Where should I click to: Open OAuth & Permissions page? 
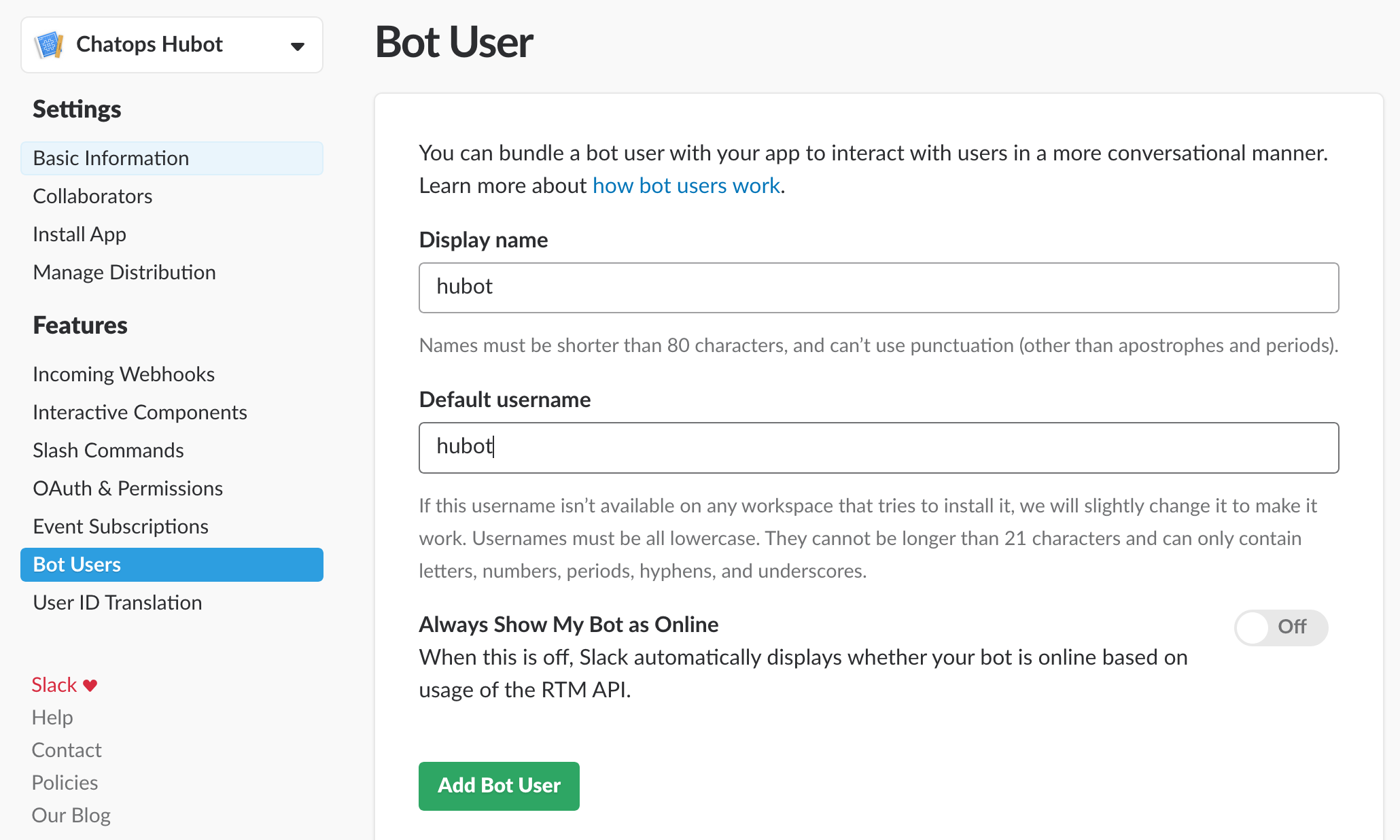click(128, 489)
